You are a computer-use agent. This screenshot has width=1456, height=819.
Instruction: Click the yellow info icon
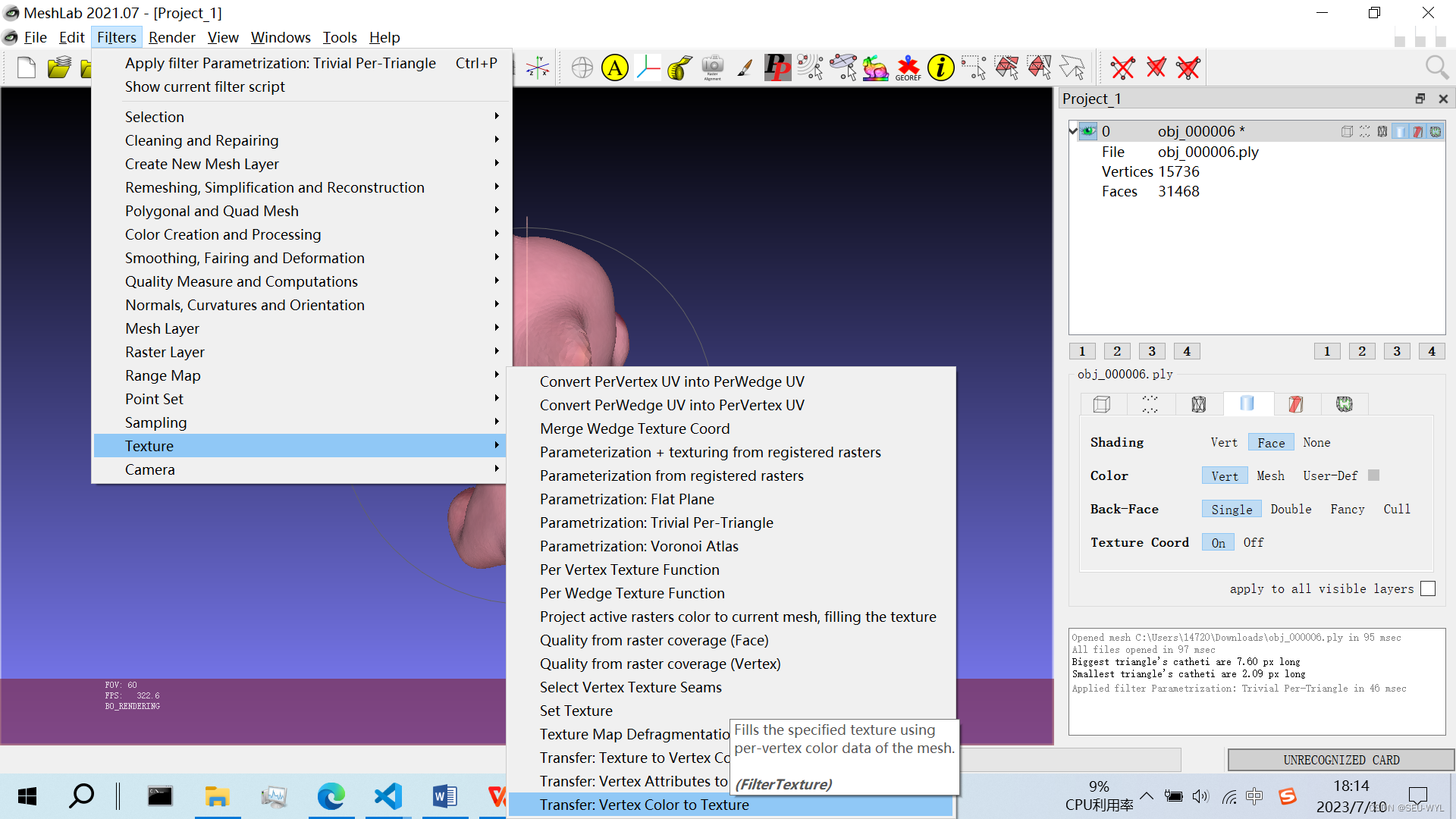(x=940, y=67)
